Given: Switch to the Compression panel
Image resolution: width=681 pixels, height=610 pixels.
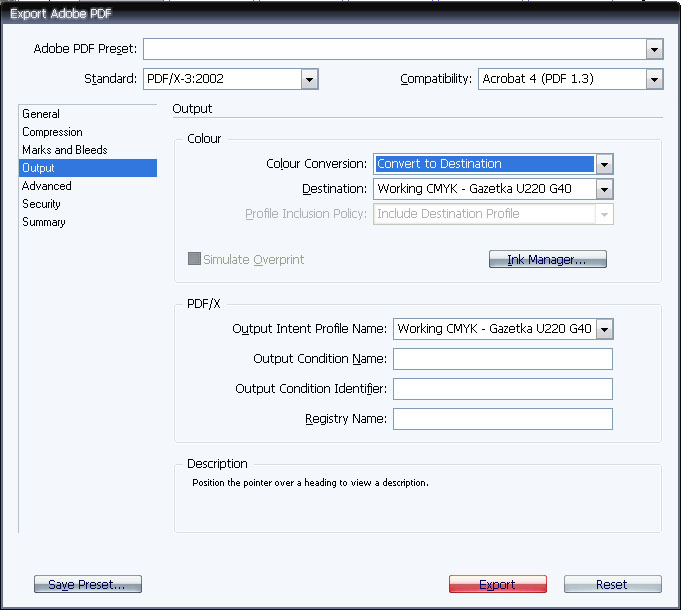Looking at the screenshot, I should (52, 132).
